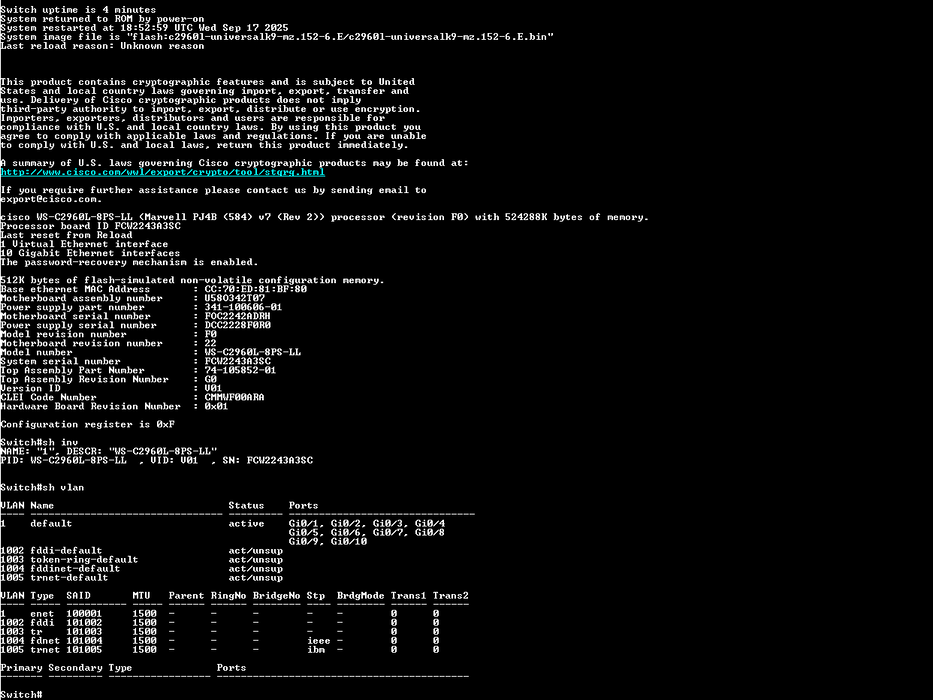Click the Switch# command prompt at bottom

(x=21, y=695)
